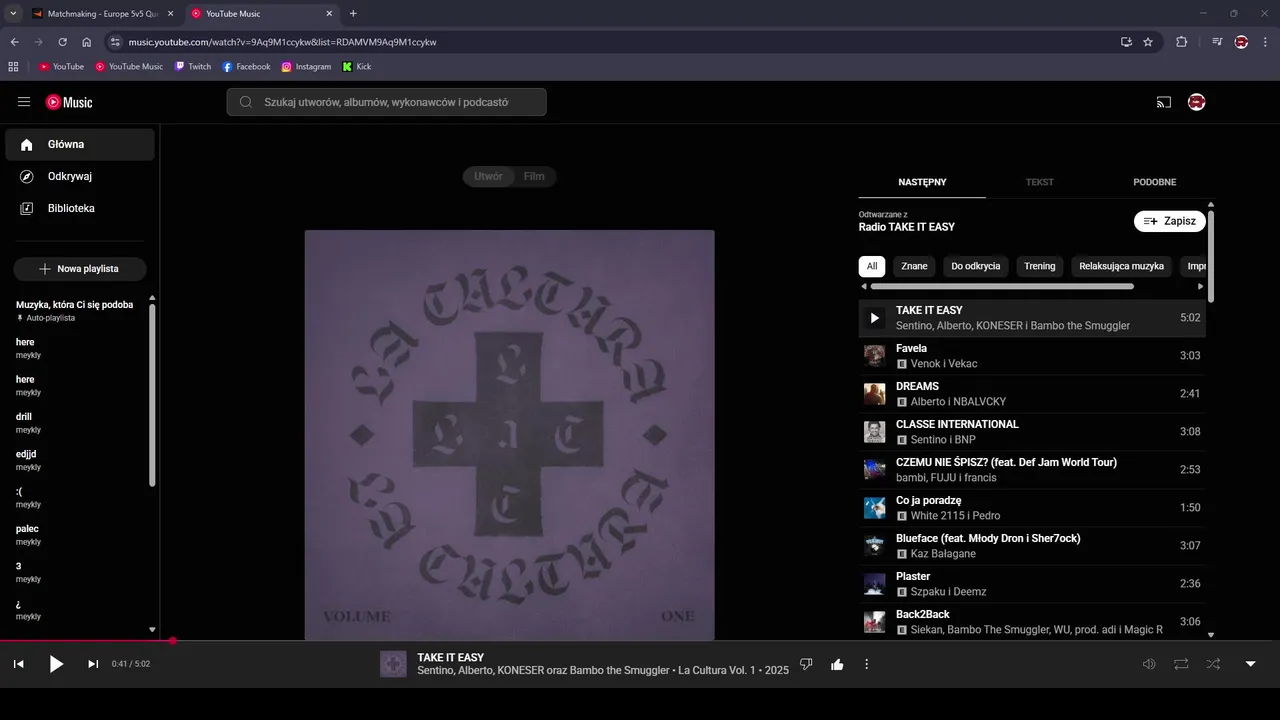
Task: Click the Chrome back arrow
Action: click(14, 42)
